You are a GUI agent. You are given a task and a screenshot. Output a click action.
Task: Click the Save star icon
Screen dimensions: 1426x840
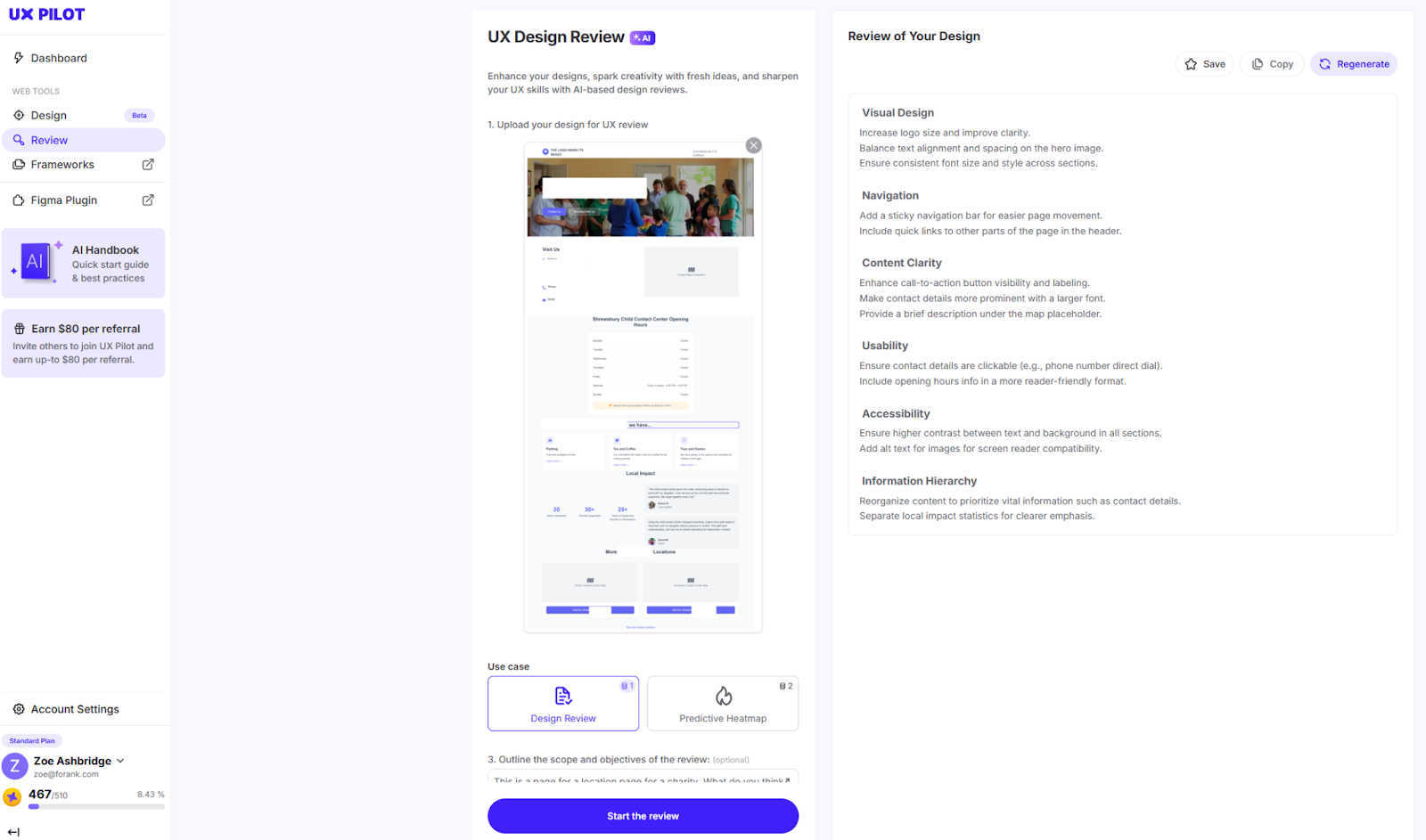point(1189,63)
